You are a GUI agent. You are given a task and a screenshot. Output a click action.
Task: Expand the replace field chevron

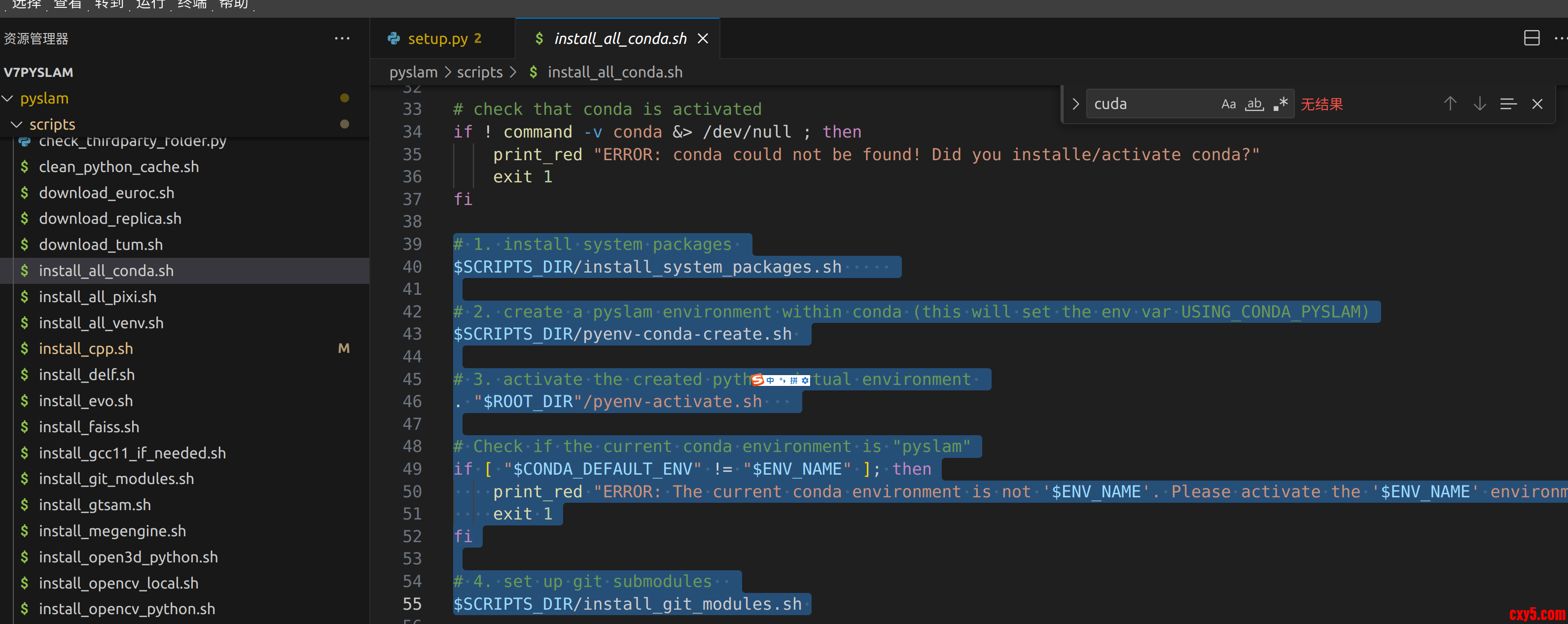[1075, 104]
